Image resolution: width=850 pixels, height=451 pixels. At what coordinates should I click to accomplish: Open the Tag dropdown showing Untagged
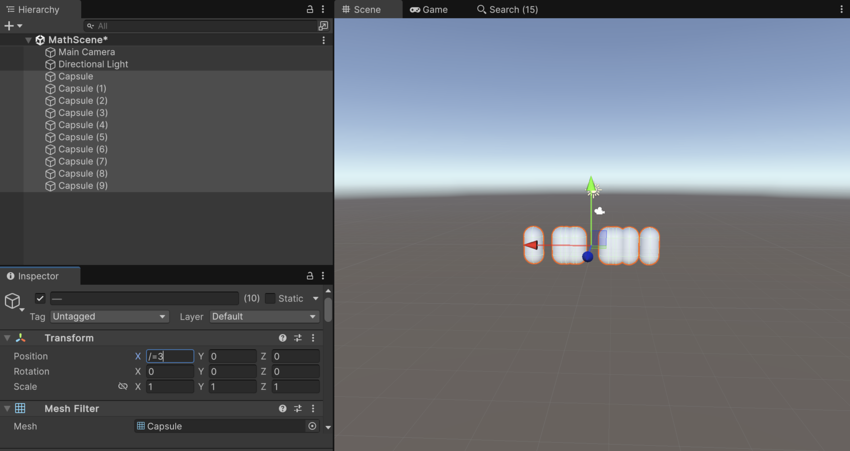coord(109,317)
